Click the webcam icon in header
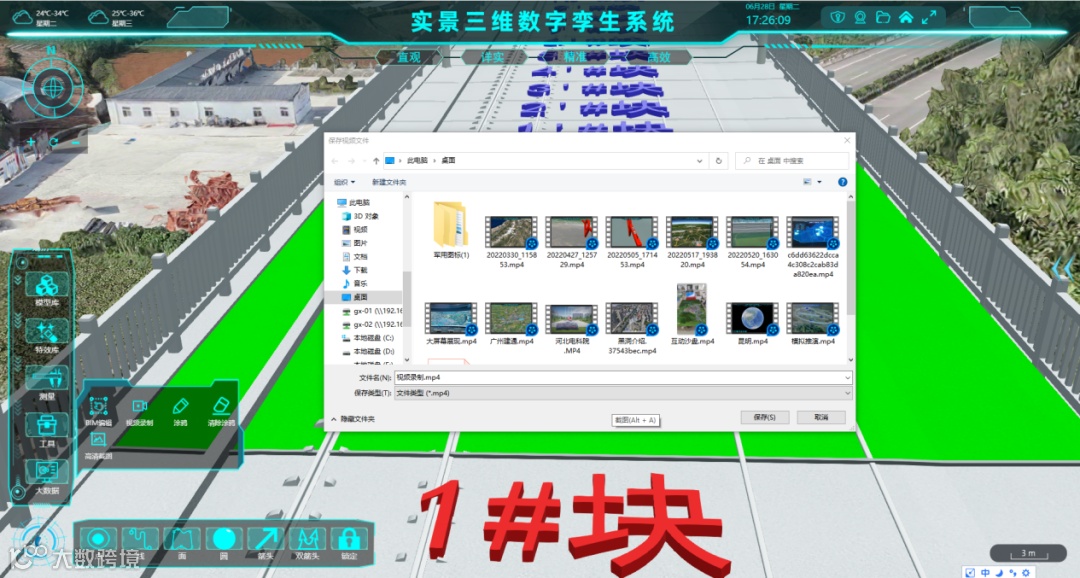The height and width of the screenshot is (578, 1080). point(860,17)
